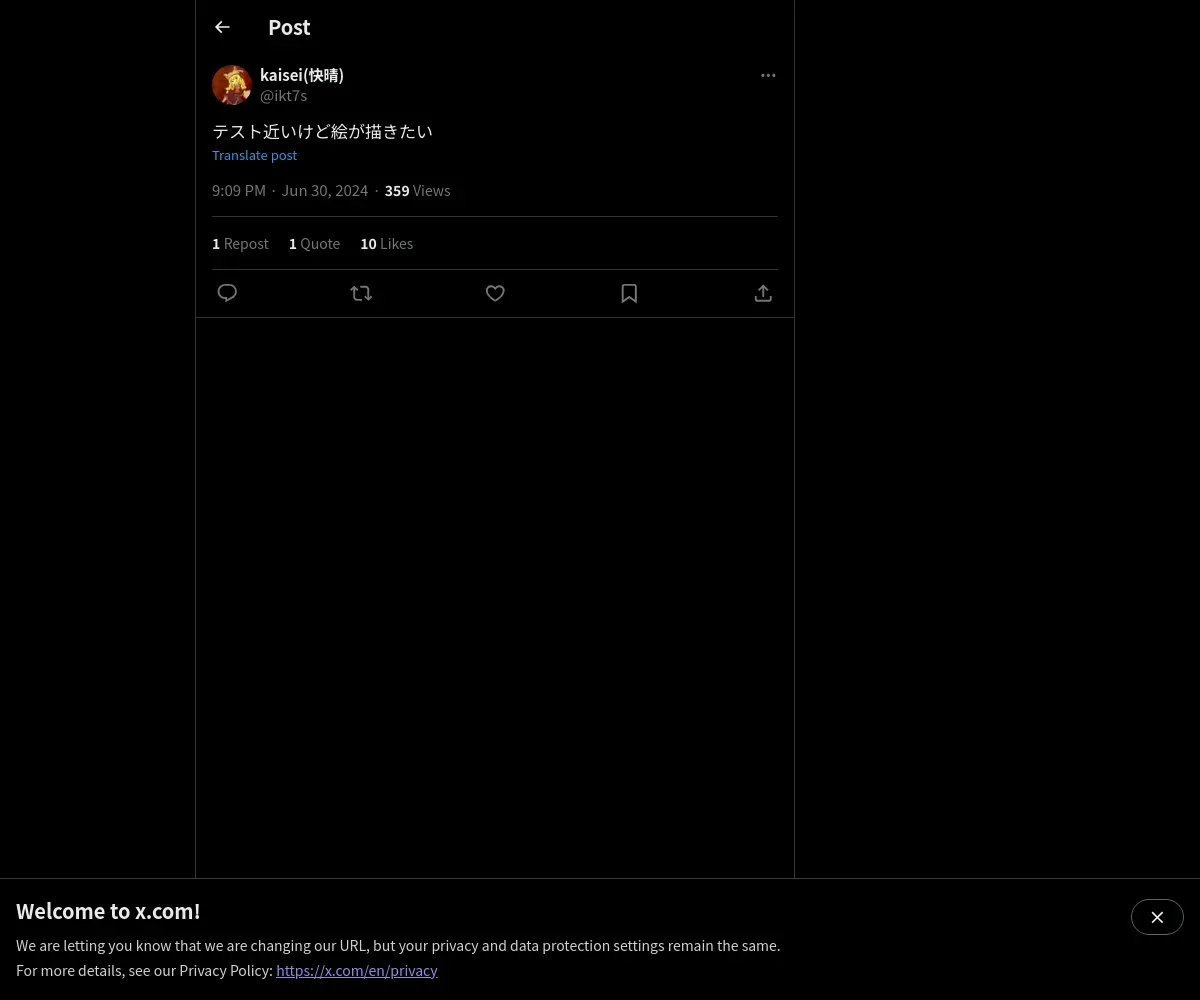1200x1000 pixels.
Task: View the 10 Likes list
Action: click(x=386, y=243)
